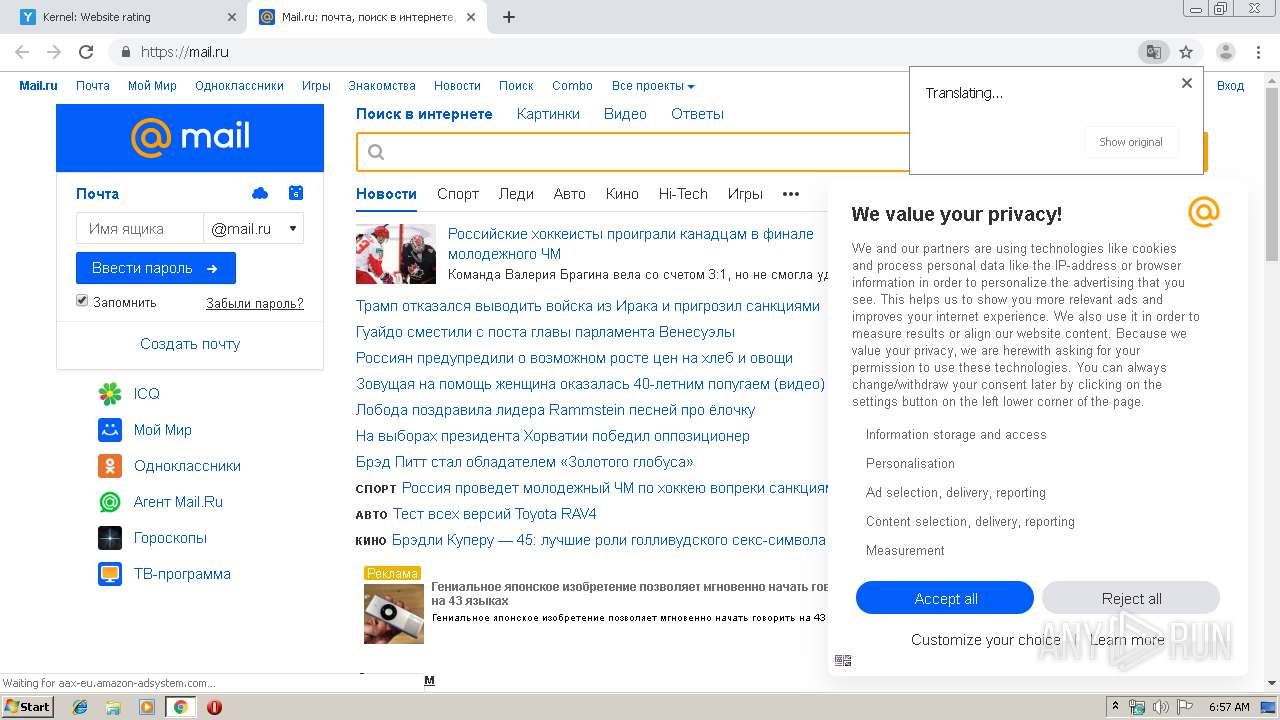Screen dimensions: 1280x720
Task: Click the Одноклассники orange icon
Action: pos(110,466)
